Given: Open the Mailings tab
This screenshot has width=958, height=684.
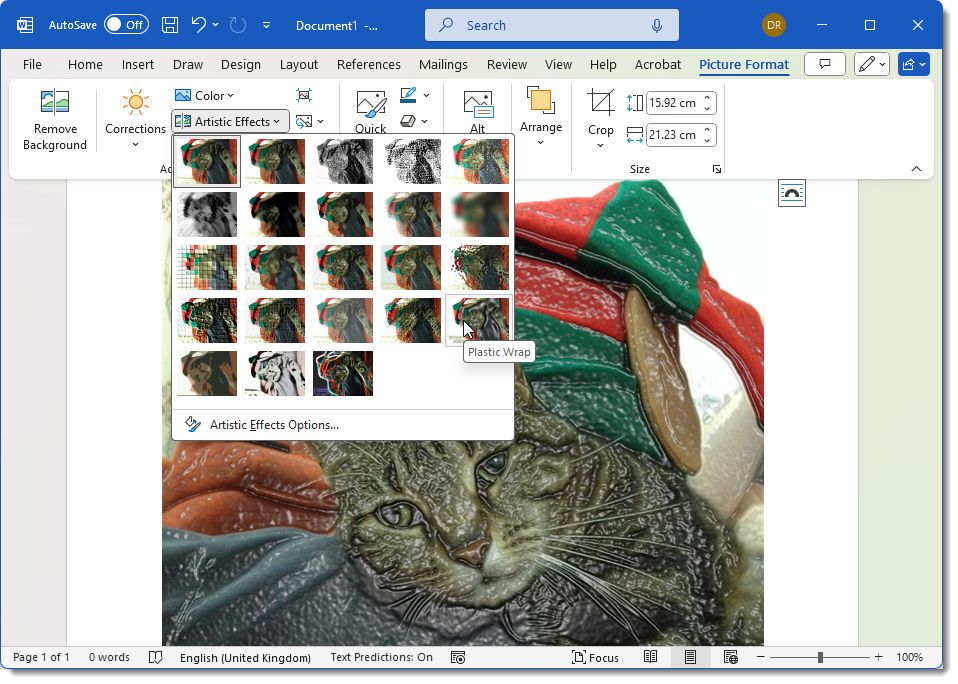Looking at the screenshot, I should 443,64.
